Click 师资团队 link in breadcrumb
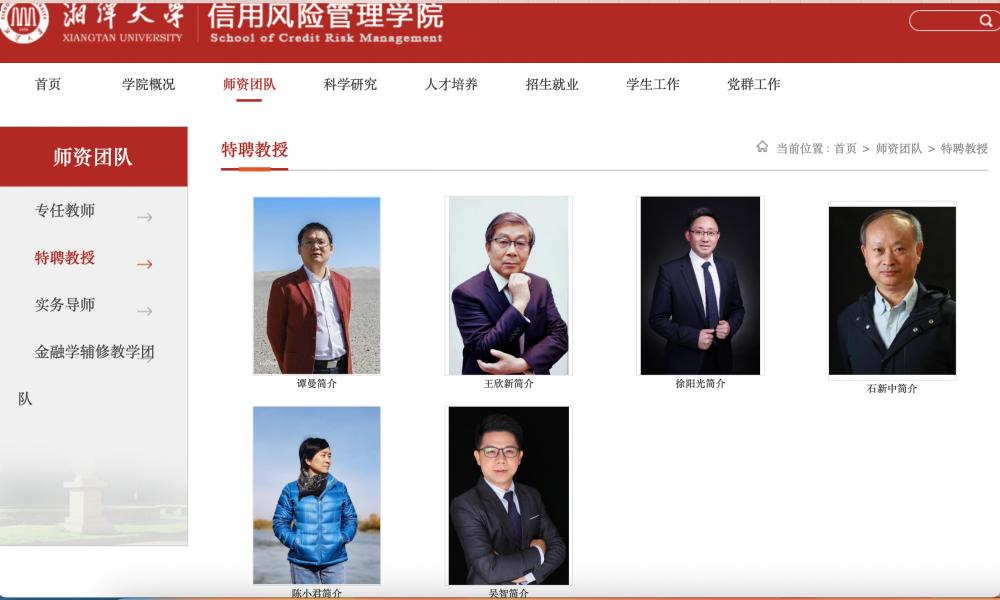The height and width of the screenshot is (600, 1000). coord(899,149)
